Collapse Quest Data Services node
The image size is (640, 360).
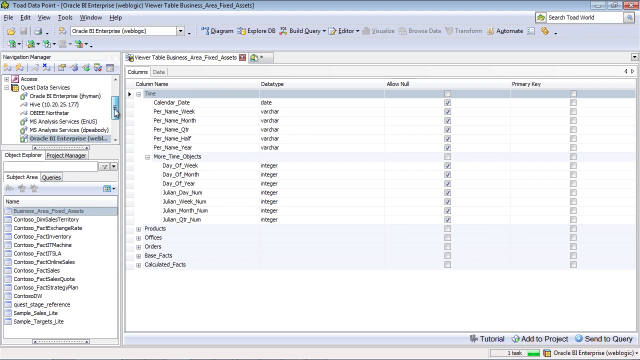tap(7, 88)
